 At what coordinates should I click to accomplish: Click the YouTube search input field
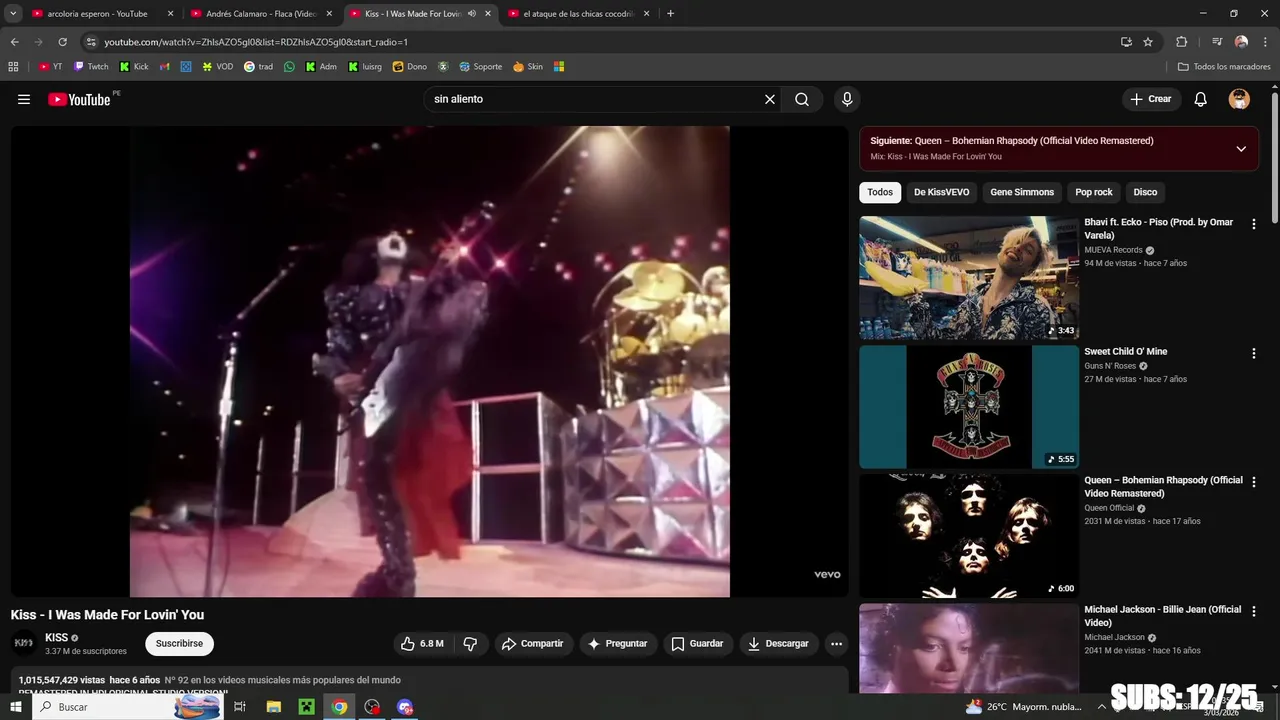coord(595,99)
